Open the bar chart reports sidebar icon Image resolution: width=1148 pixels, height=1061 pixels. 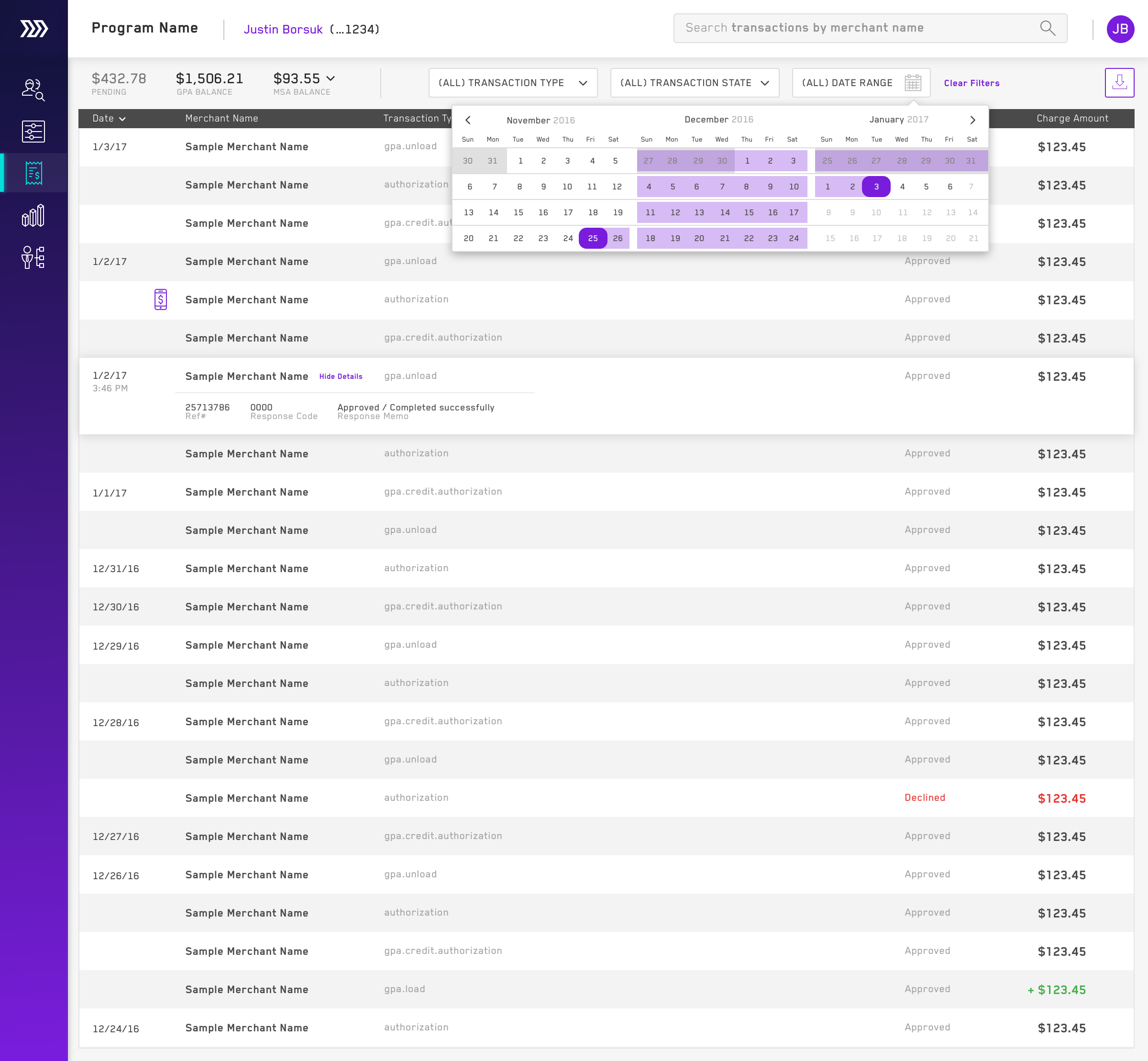pyautogui.click(x=33, y=215)
